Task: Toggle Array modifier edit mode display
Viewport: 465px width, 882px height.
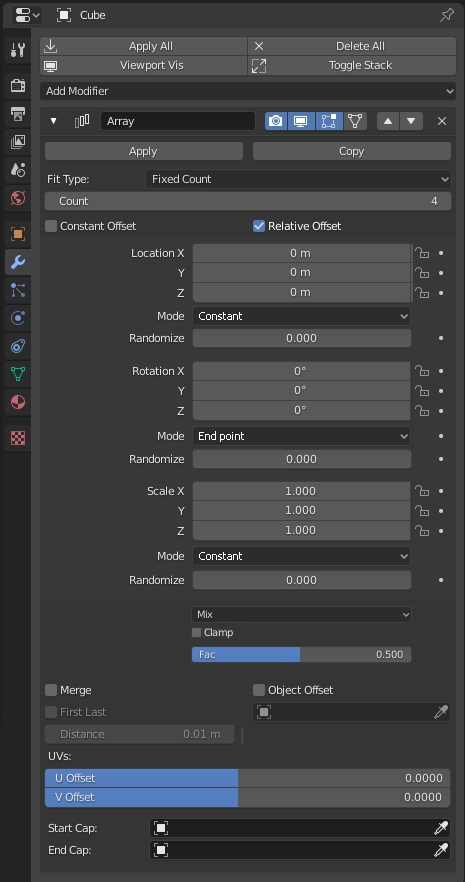Action: [x=328, y=121]
